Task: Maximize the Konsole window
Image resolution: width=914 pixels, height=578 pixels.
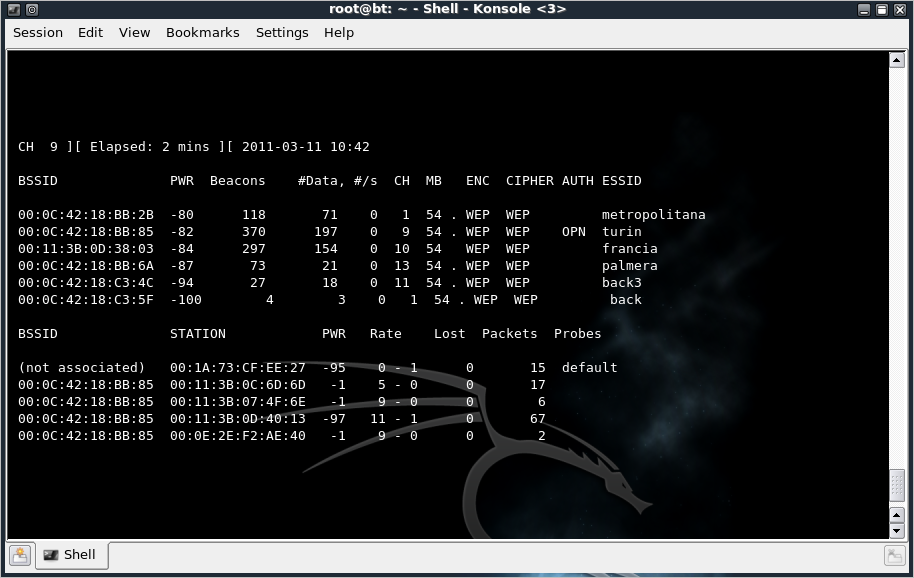Action: coord(882,9)
